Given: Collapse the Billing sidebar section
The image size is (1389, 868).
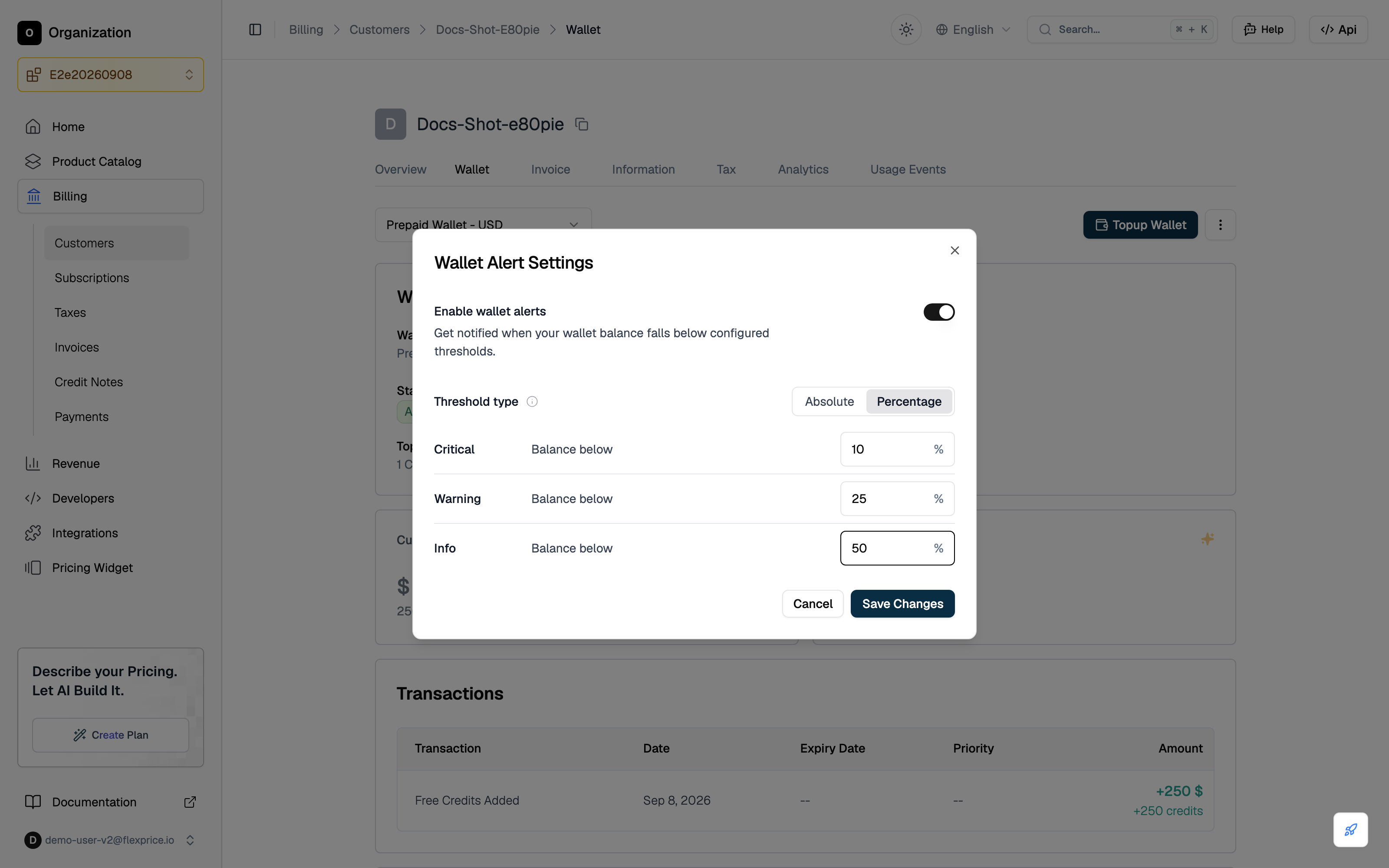Looking at the screenshot, I should [110, 196].
